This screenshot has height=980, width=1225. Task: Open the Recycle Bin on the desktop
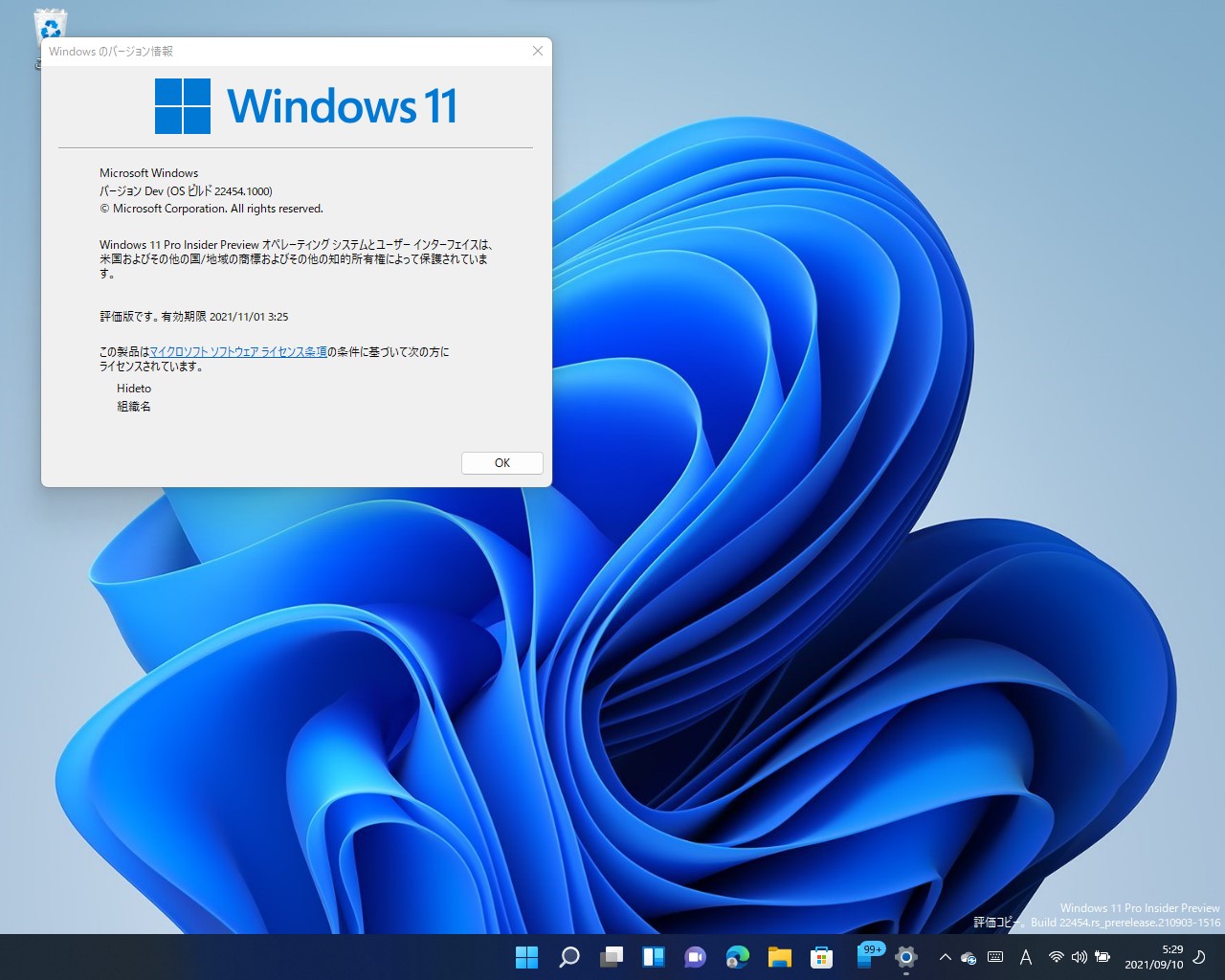(48, 21)
